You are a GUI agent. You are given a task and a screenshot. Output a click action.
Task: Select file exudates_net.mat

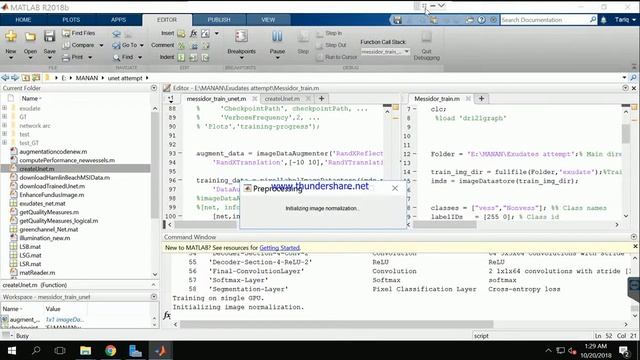pyautogui.click(x=42, y=203)
